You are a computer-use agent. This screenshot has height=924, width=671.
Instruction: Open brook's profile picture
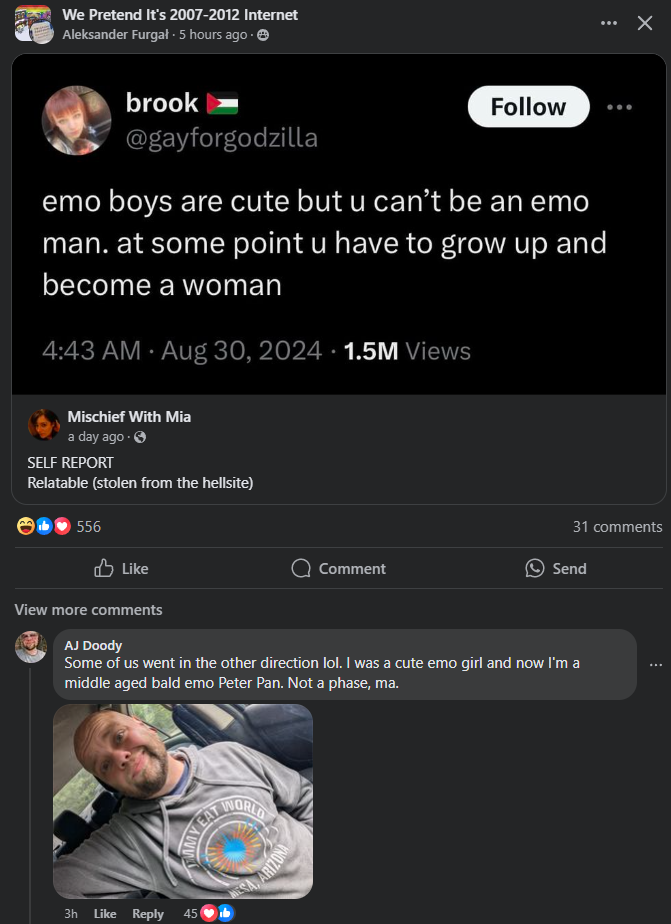point(76,120)
